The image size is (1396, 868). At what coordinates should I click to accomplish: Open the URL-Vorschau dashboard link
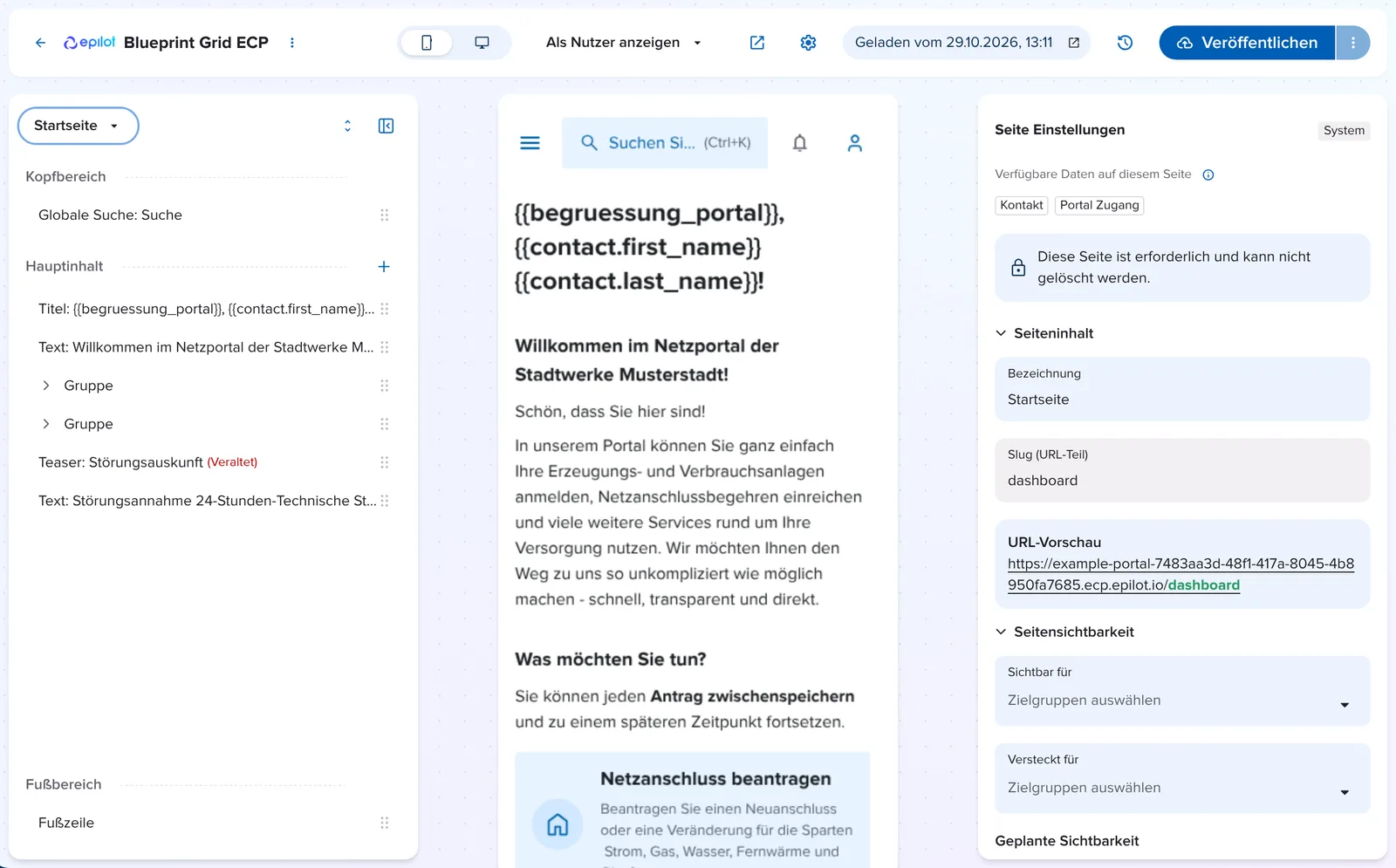click(x=1180, y=575)
